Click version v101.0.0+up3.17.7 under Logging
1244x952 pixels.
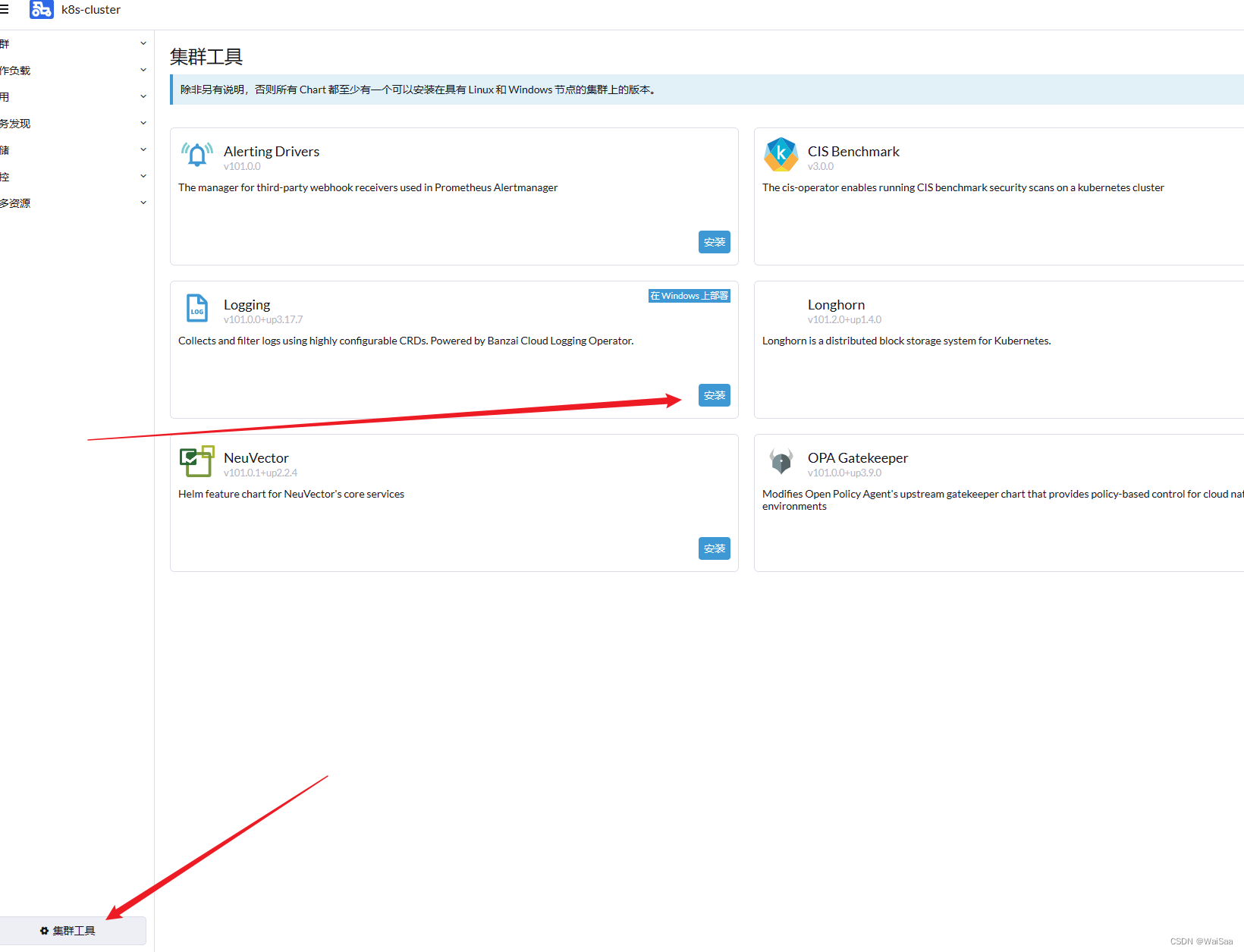point(262,320)
